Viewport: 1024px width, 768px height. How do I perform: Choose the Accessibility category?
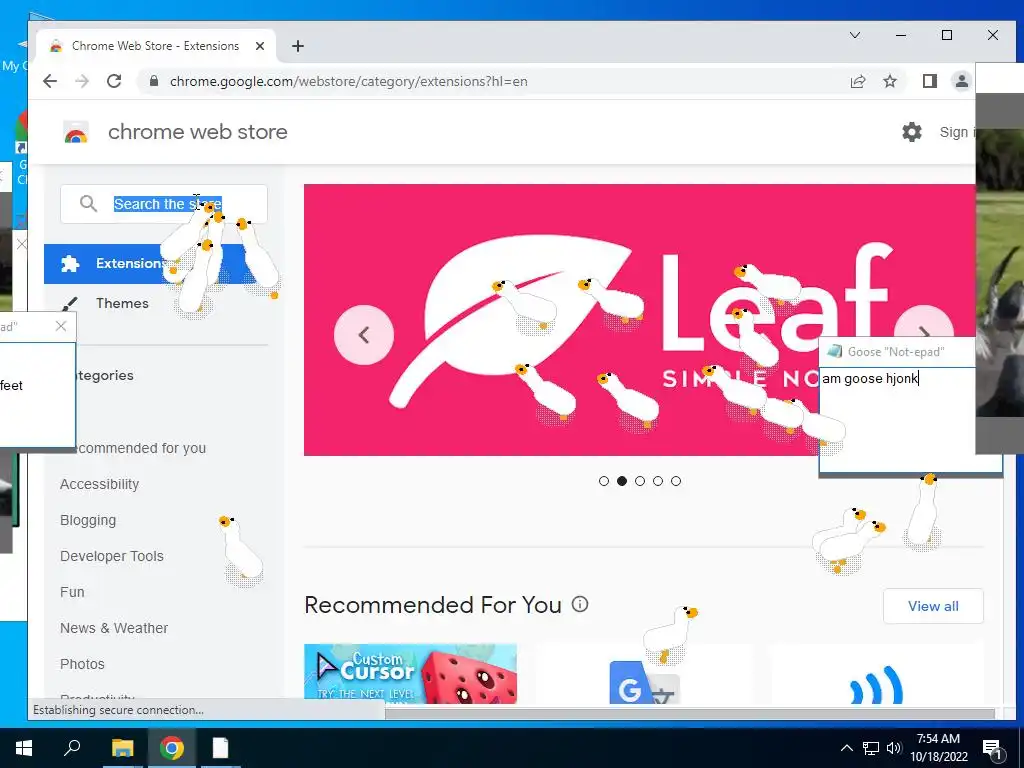click(x=99, y=484)
